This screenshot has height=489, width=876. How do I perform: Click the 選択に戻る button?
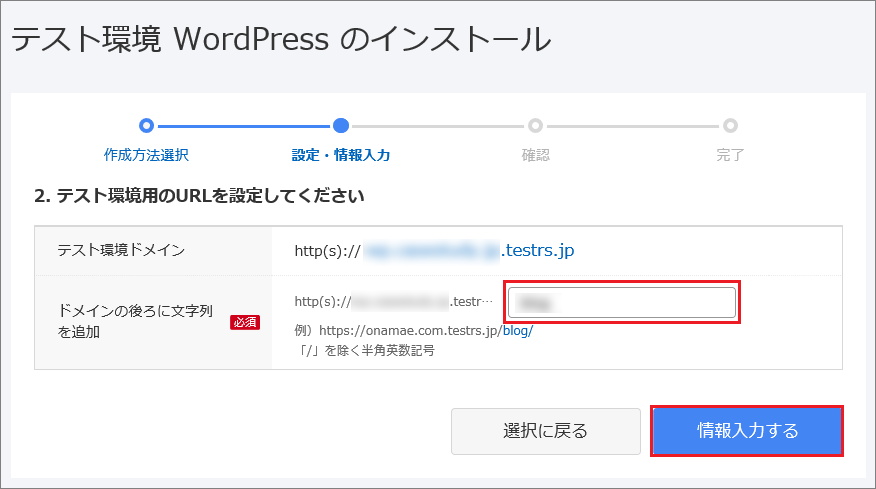tap(546, 431)
